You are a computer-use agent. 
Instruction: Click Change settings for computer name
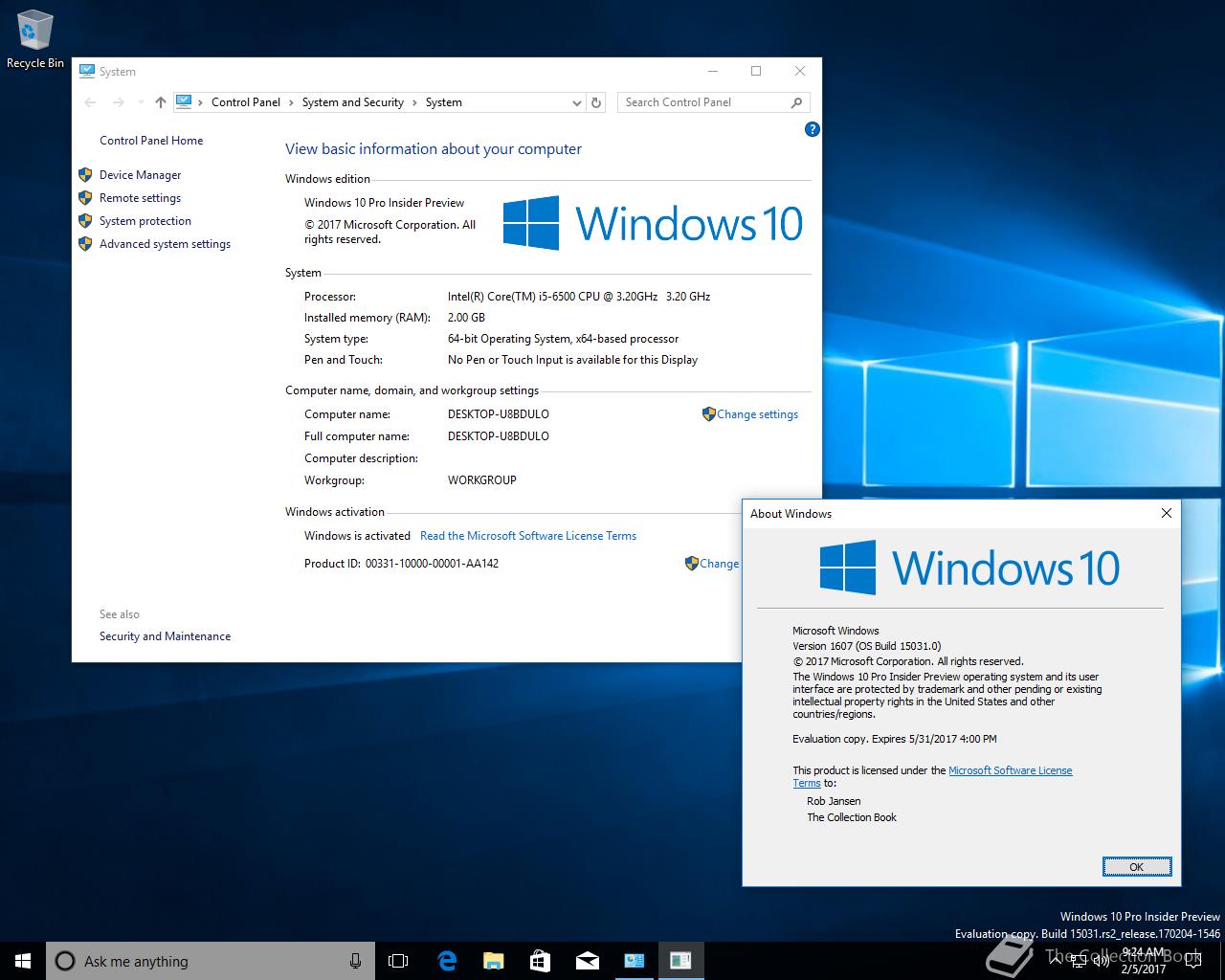(x=757, y=414)
